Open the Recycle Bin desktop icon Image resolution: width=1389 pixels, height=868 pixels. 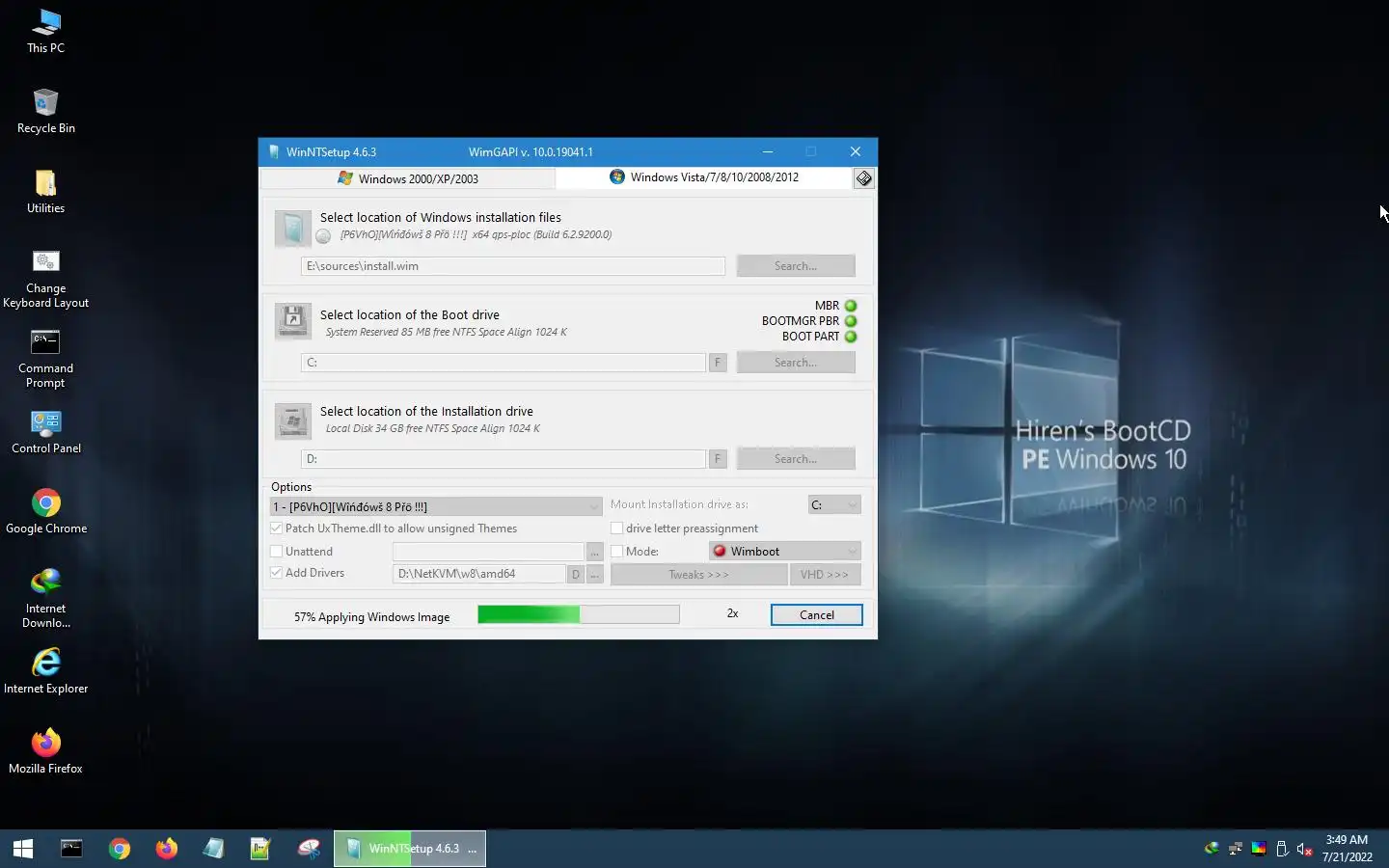45,112
